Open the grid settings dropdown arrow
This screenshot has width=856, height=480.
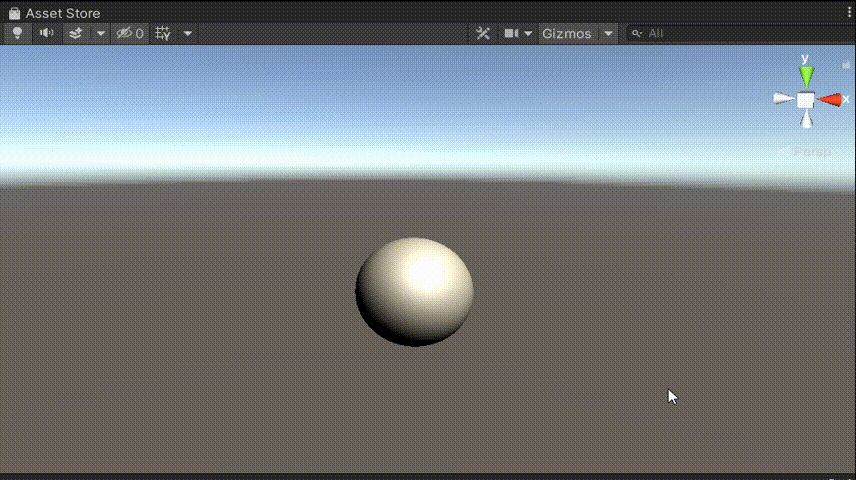pyautogui.click(x=188, y=33)
